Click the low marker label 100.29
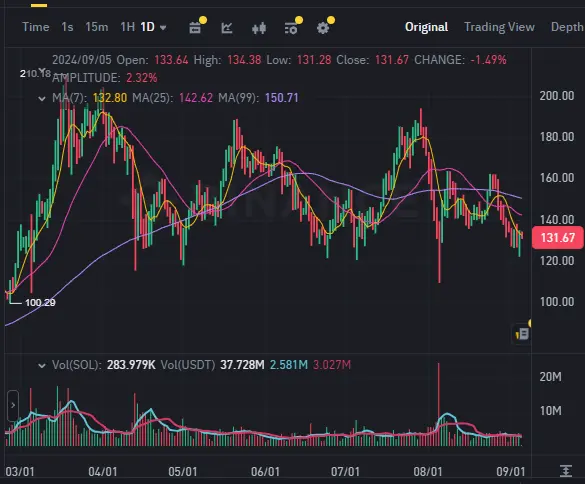585x484 pixels. pyautogui.click(x=40, y=303)
